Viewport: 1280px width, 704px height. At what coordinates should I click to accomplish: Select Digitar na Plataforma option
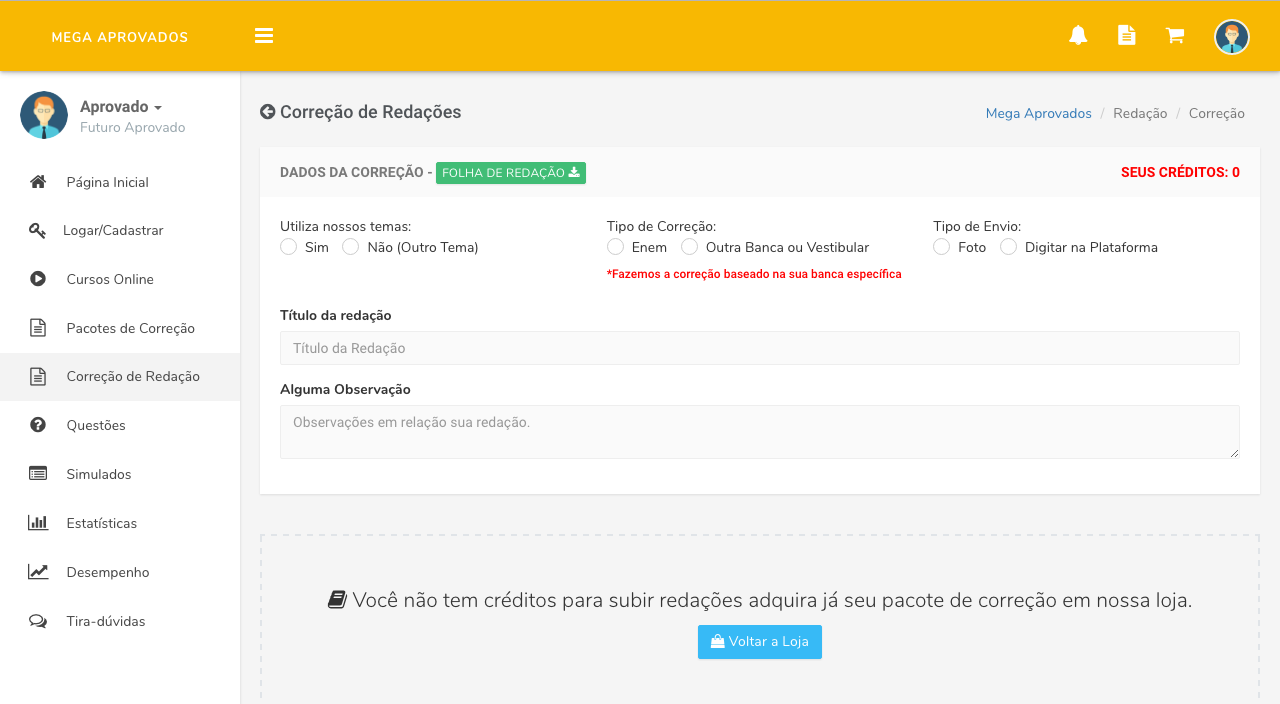(1009, 247)
